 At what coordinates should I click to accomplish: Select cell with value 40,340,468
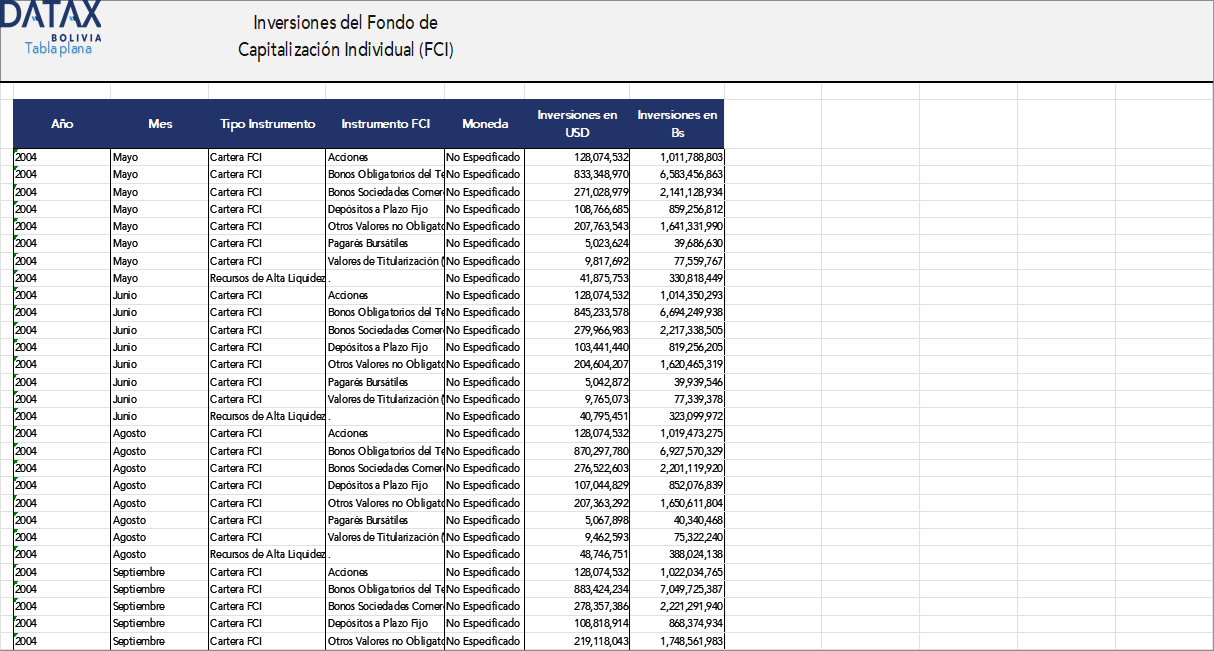coord(678,520)
